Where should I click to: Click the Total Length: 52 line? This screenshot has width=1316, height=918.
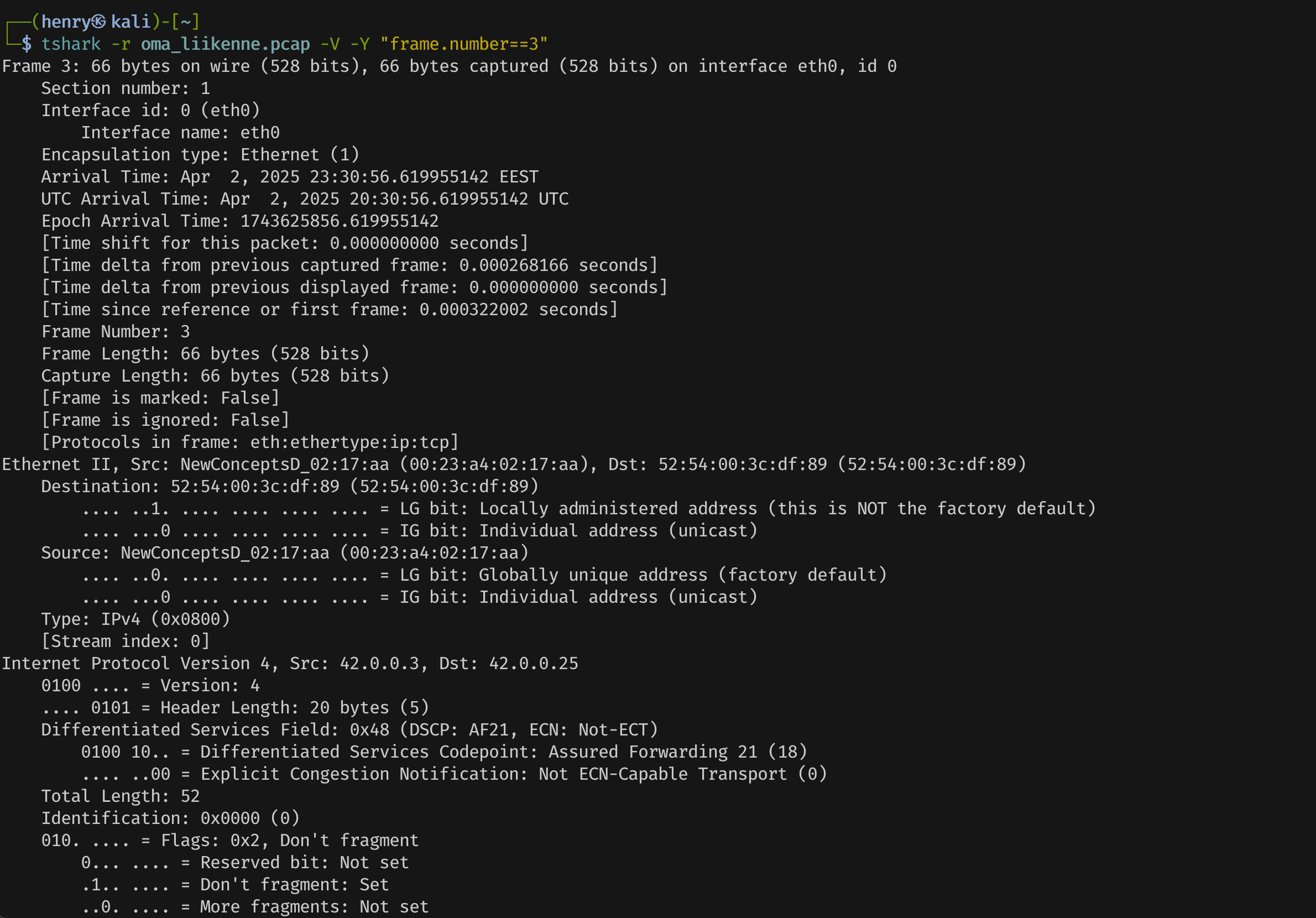click(x=121, y=796)
